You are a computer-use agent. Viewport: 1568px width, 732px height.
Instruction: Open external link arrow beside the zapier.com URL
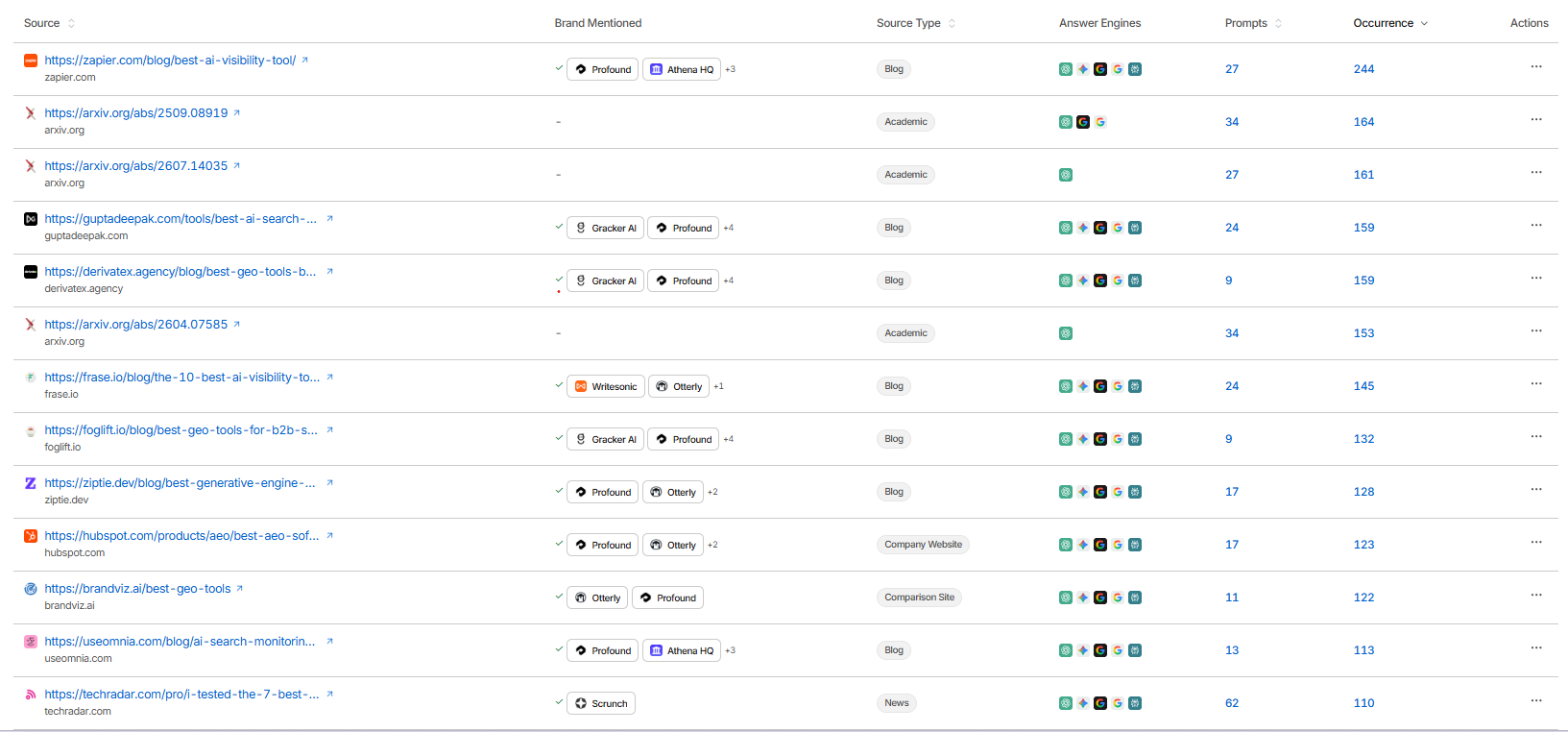pyautogui.click(x=305, y=60)
